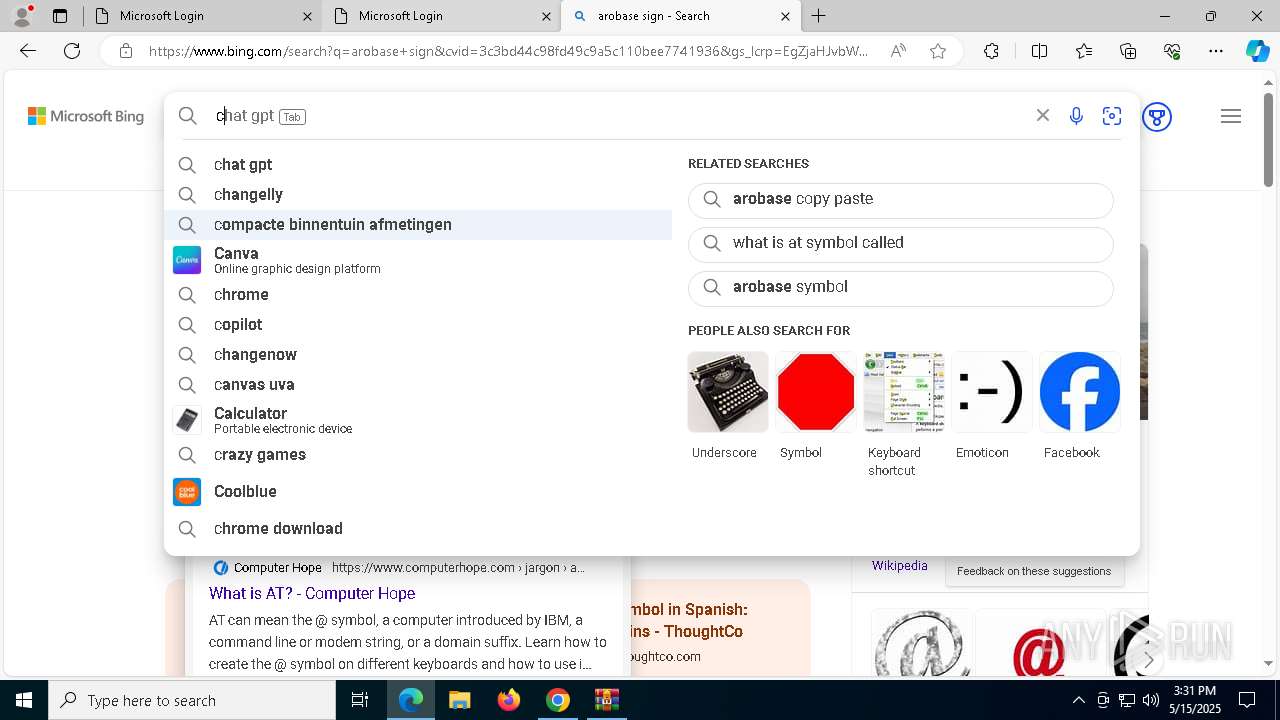Viewport: 1280px width, 720px height.
Task: Open WinRAR from taskbar
Action: click(x=607, y=700)
